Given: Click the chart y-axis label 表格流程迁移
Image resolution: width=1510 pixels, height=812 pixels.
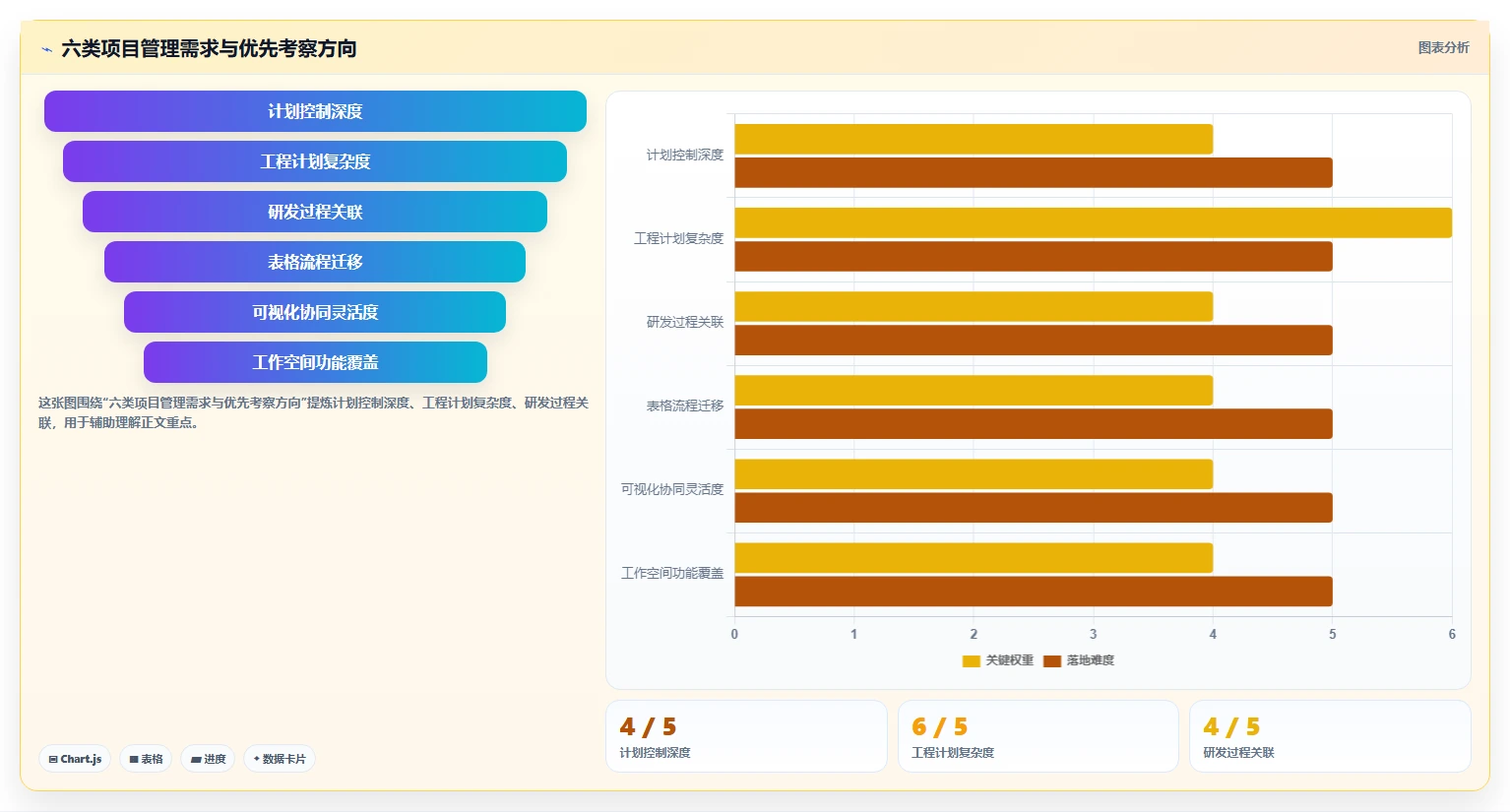Looking at the screenshot, I should click(x=684, y=406).
